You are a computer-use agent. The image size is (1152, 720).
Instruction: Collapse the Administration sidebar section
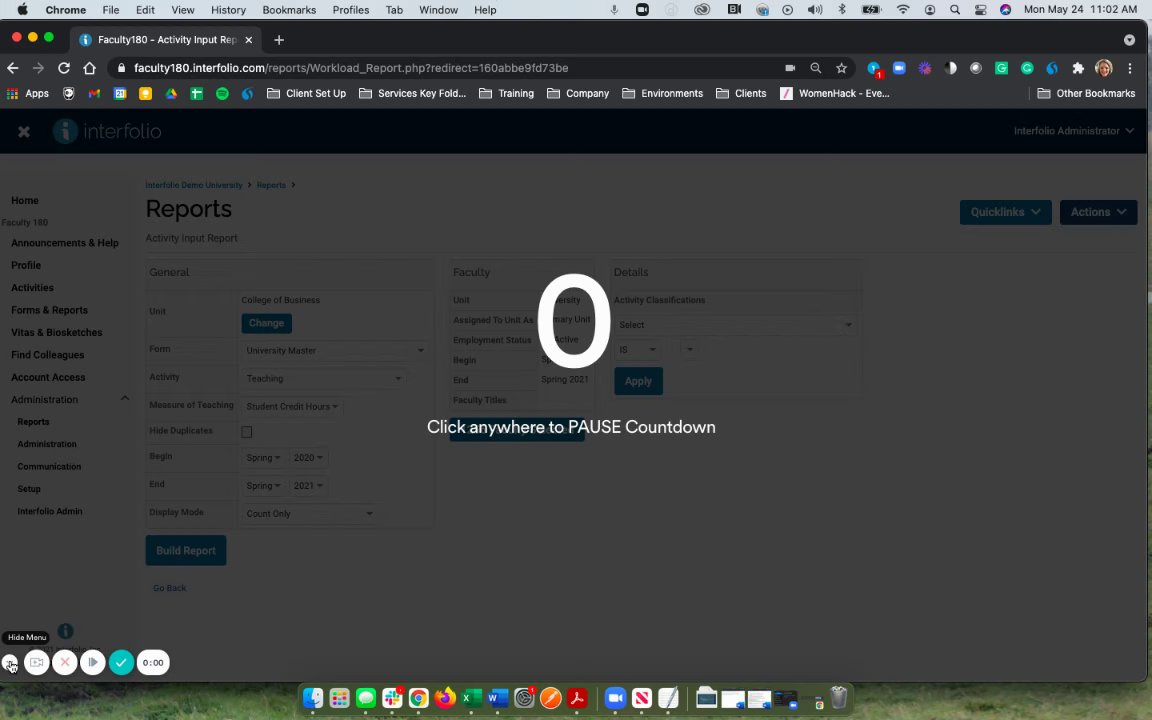click(x=125, y=399)
